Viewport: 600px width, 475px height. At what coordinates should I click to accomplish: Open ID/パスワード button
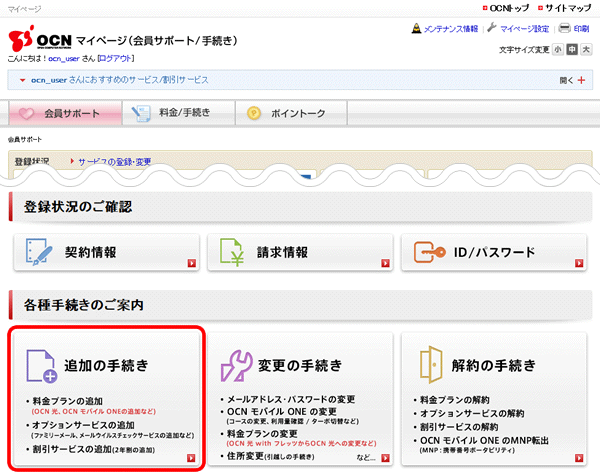coord(494,253)
